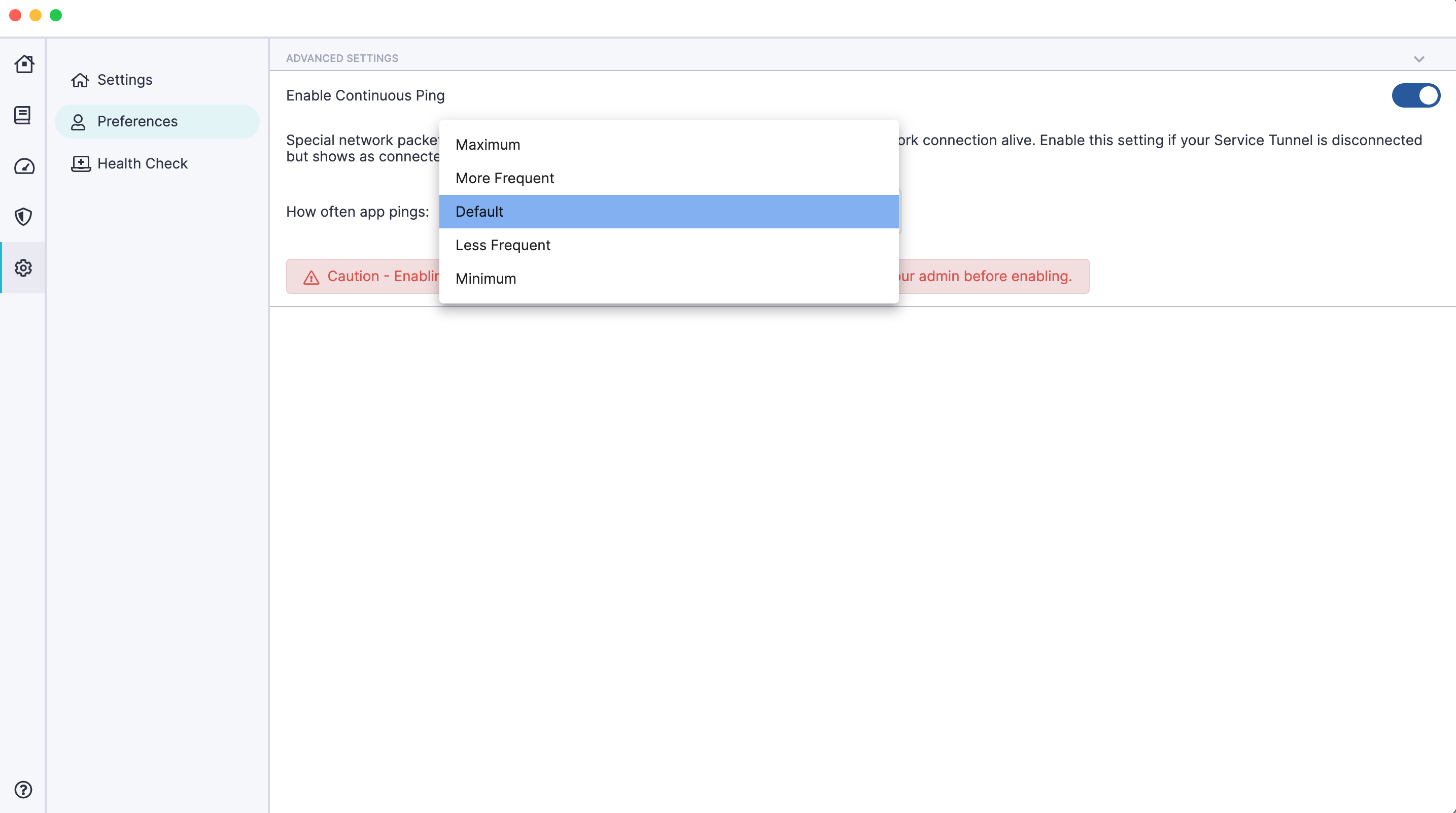Open Health Check menu item
This screenshot has height=813, width=1456.
[142, 163]
